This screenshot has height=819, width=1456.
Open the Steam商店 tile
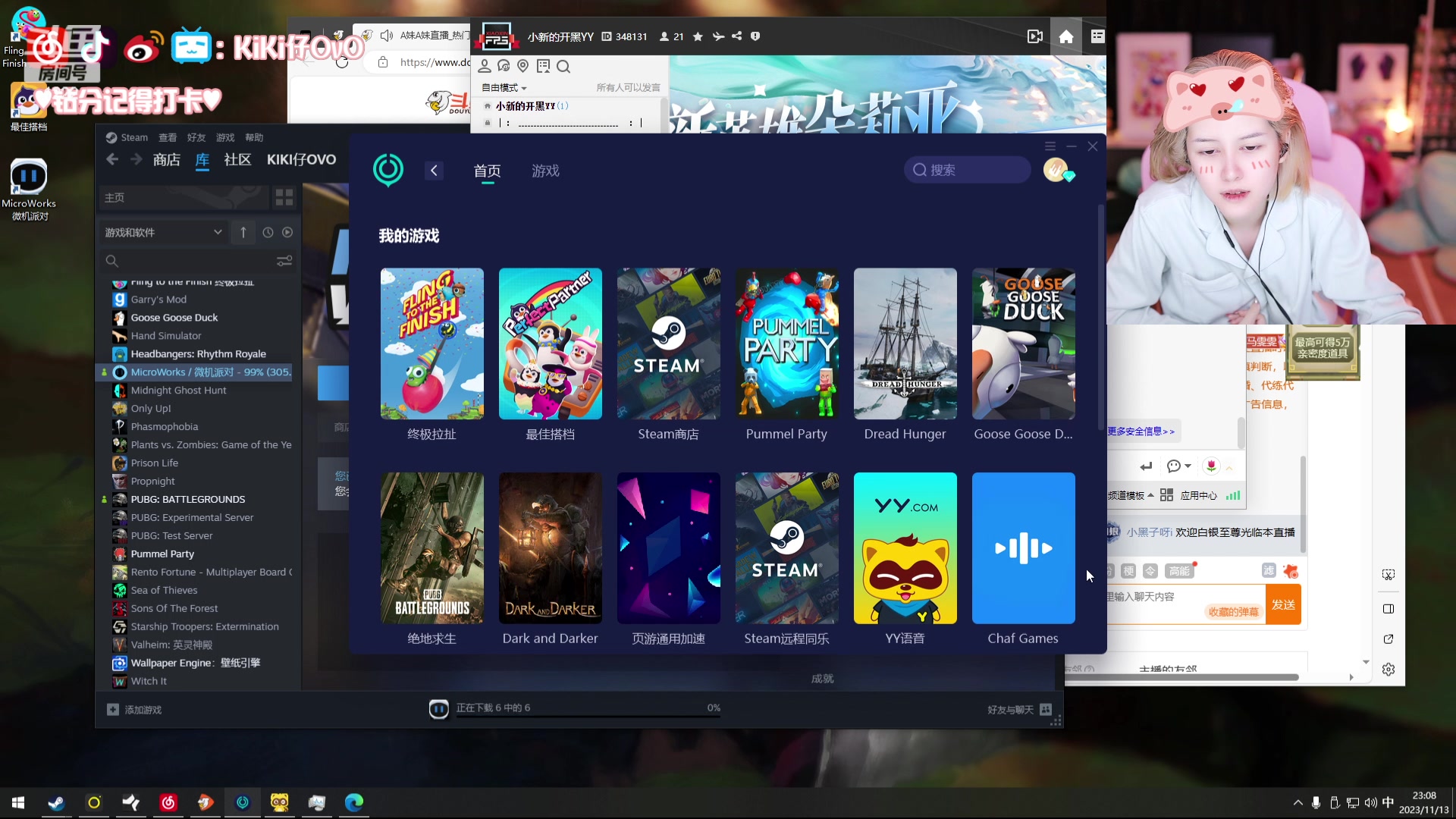tap(669, 344)
